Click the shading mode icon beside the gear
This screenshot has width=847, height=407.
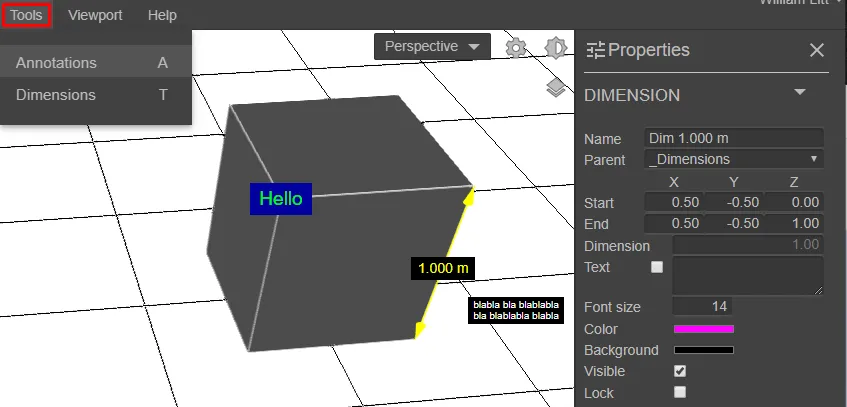pos(555,49)
